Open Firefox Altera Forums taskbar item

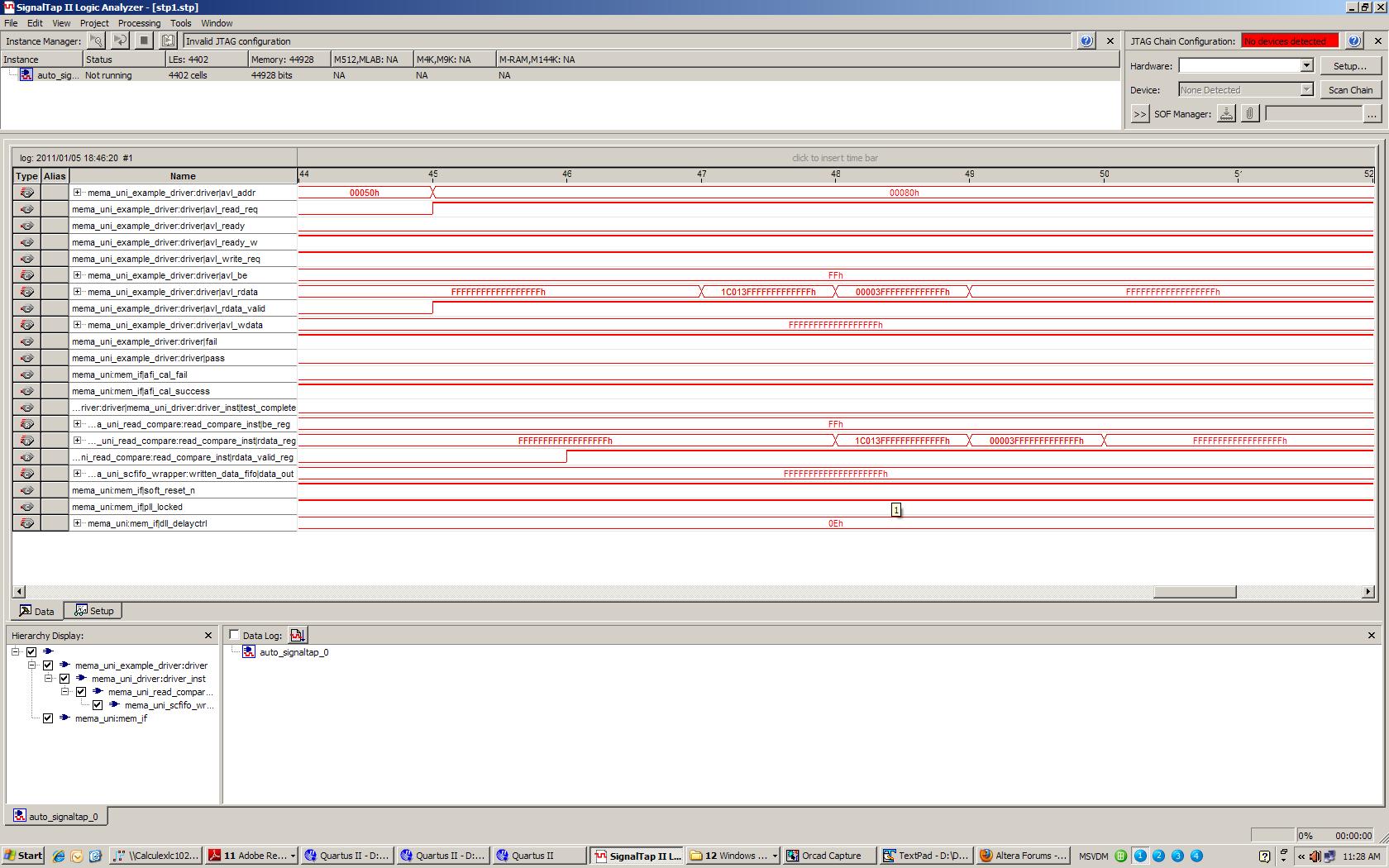click(1023, 856)
